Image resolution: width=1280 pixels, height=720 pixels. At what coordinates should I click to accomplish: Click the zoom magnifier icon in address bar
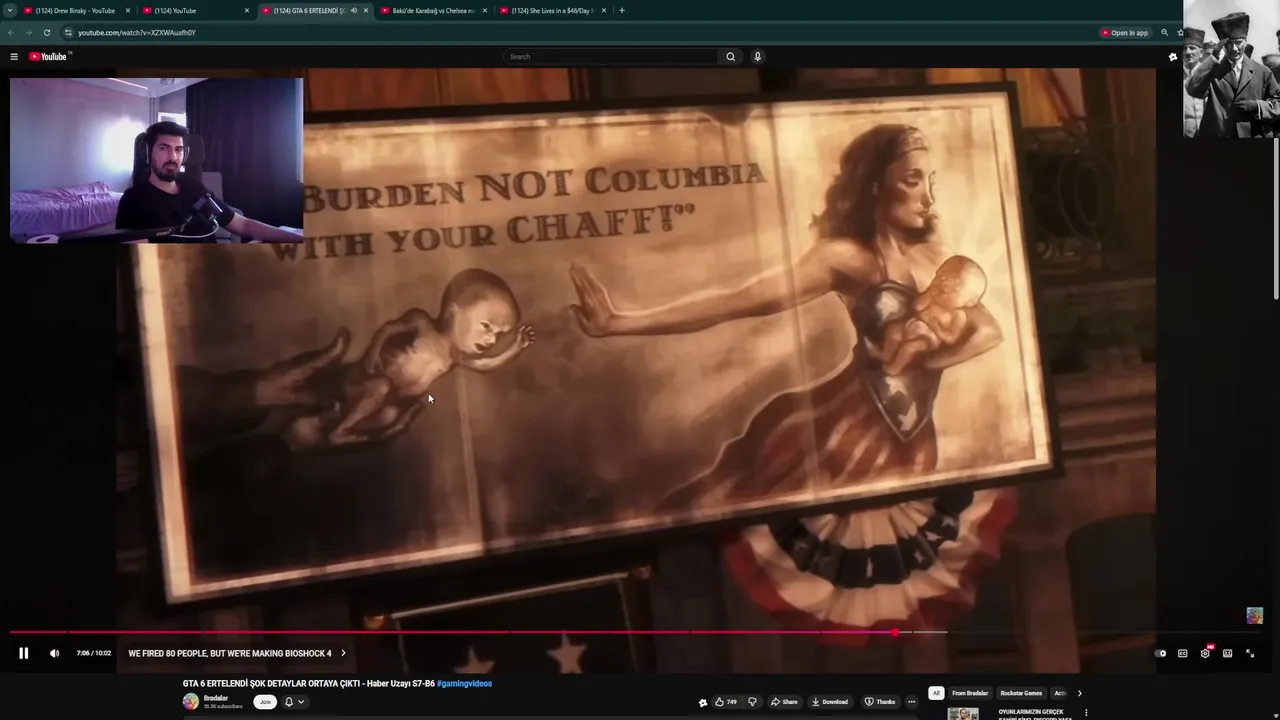coord(1164,33)
